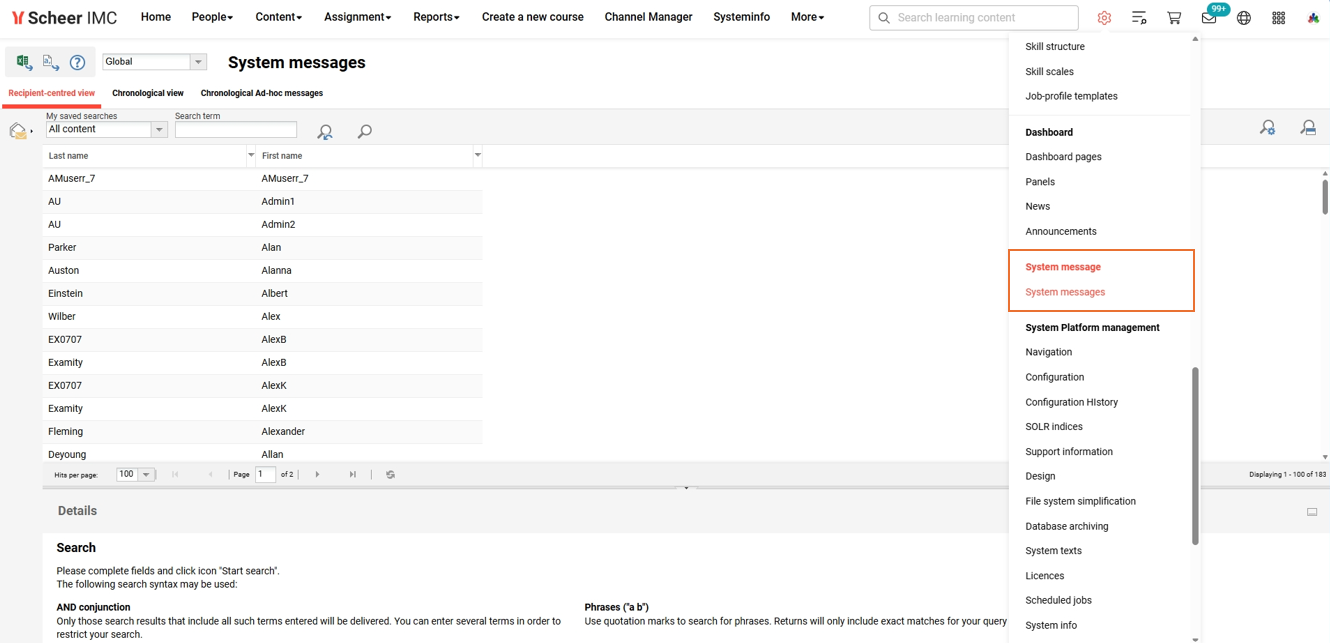Open Channel Manager
The width and height of the screenshot is (1330, 643).
click(648, 17)
